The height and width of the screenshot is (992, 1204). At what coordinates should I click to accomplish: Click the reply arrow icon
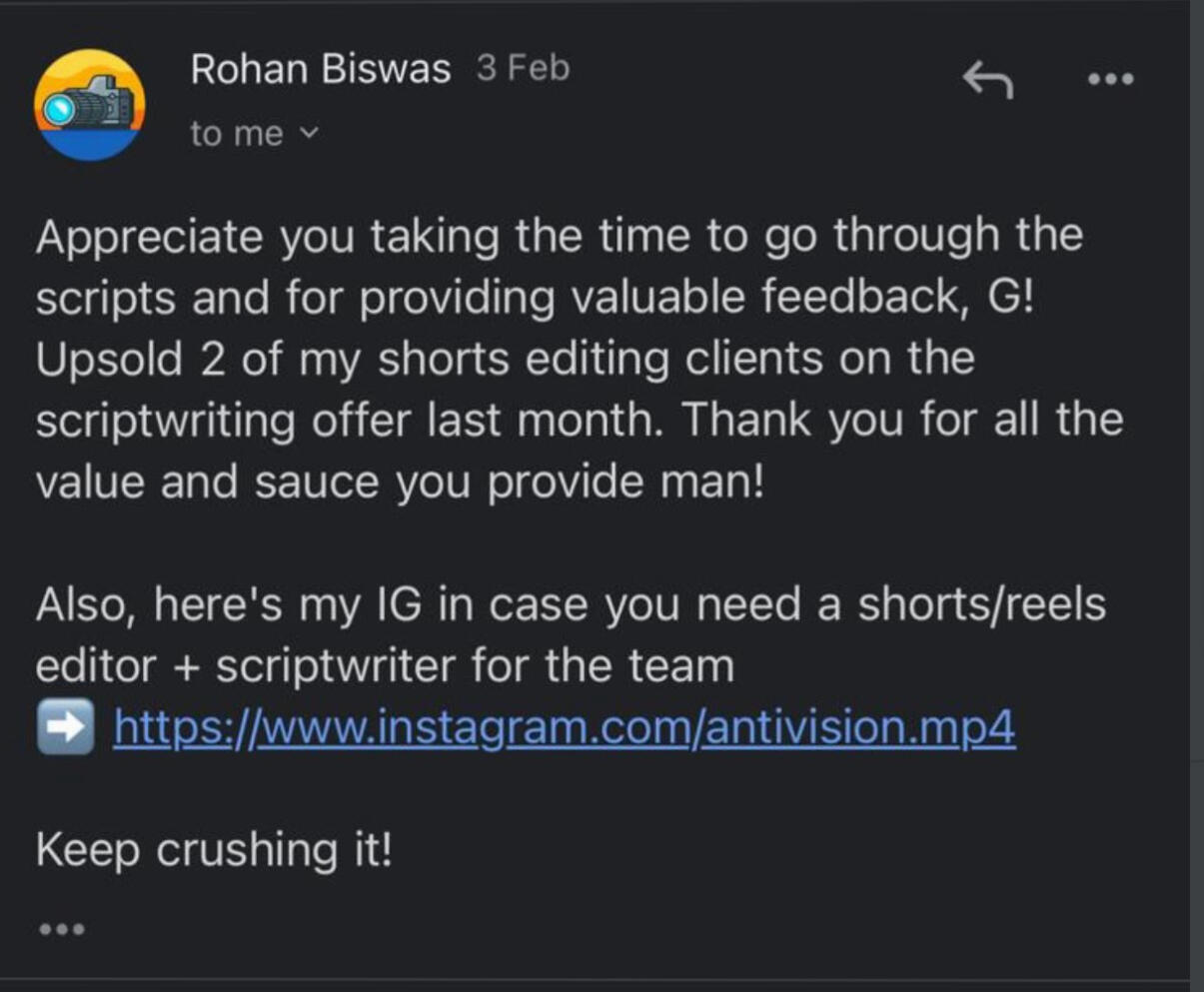point(987,81)
